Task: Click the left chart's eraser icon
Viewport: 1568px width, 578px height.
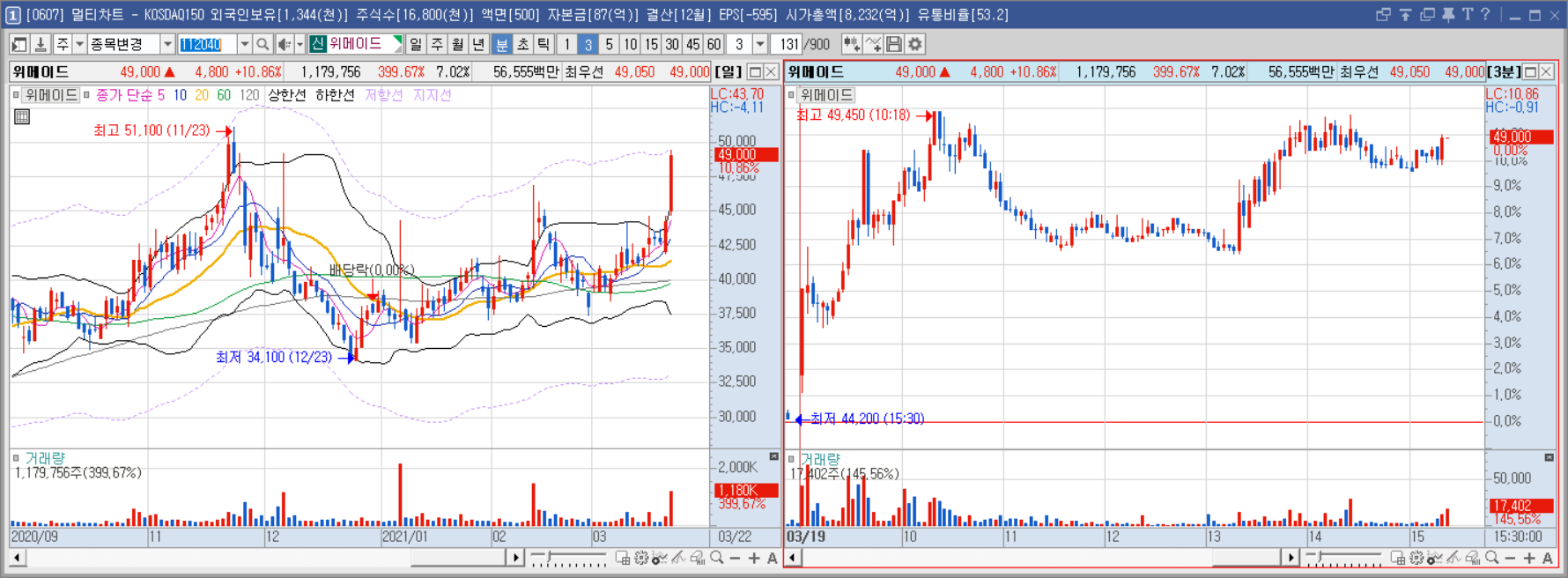Action: [697, 558]
